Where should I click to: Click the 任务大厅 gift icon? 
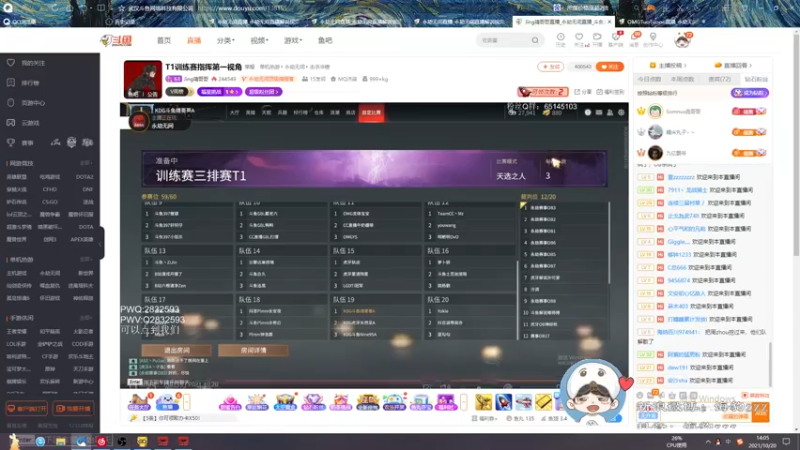point(139,402)
